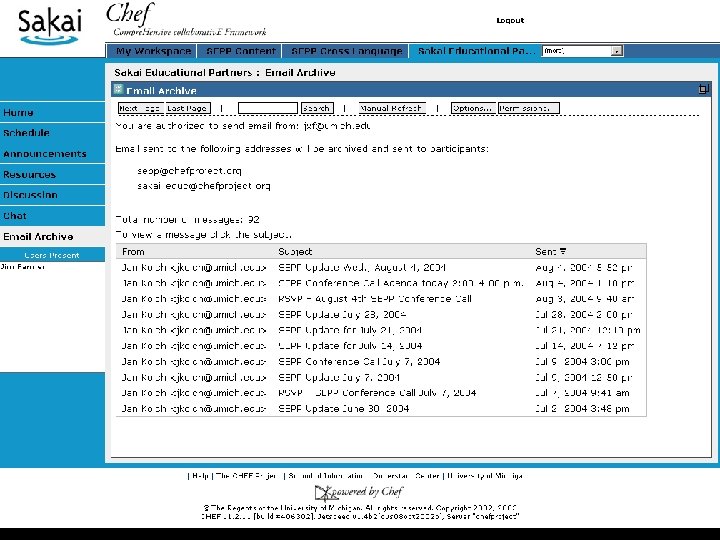Screen dimensions: 720x540
Task: Open the Options... button
Action: point(473,108)
